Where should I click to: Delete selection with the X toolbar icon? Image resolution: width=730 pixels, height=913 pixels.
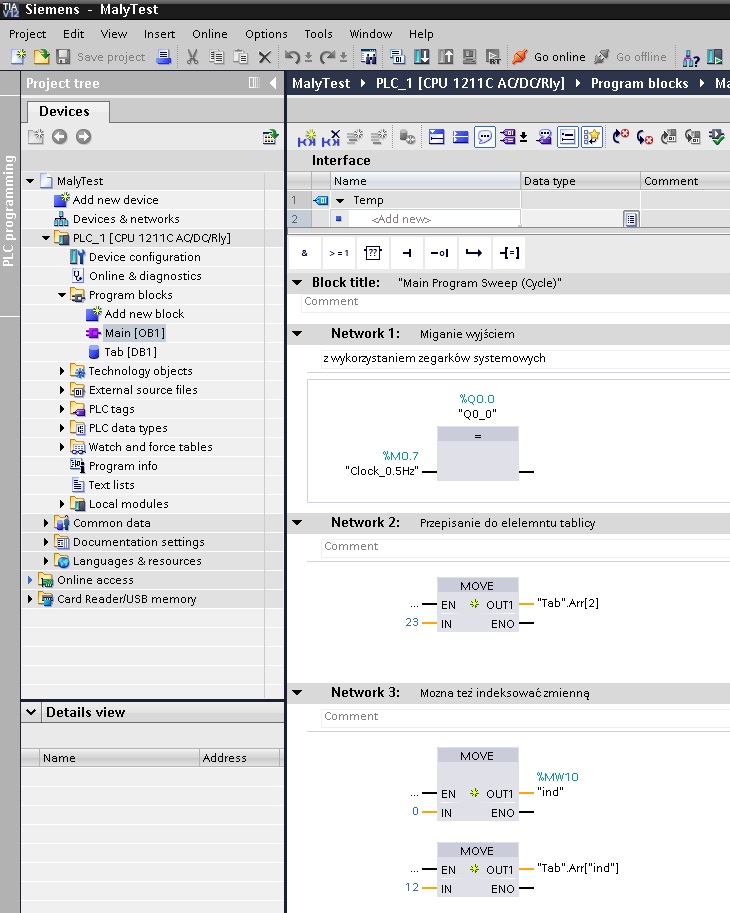(x=264, y=56)
